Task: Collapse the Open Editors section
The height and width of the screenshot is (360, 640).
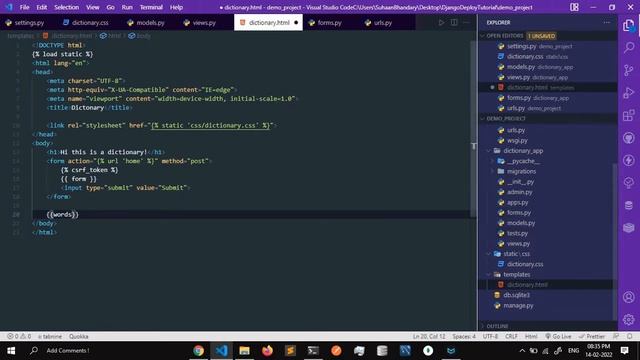Action: tap(482, 36)
